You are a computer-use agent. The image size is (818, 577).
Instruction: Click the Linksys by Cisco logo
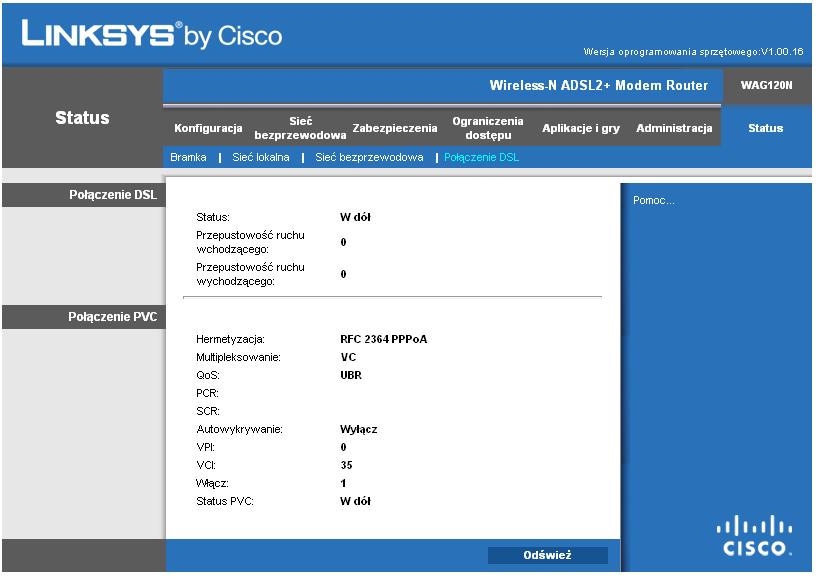(x=151, y=34)
